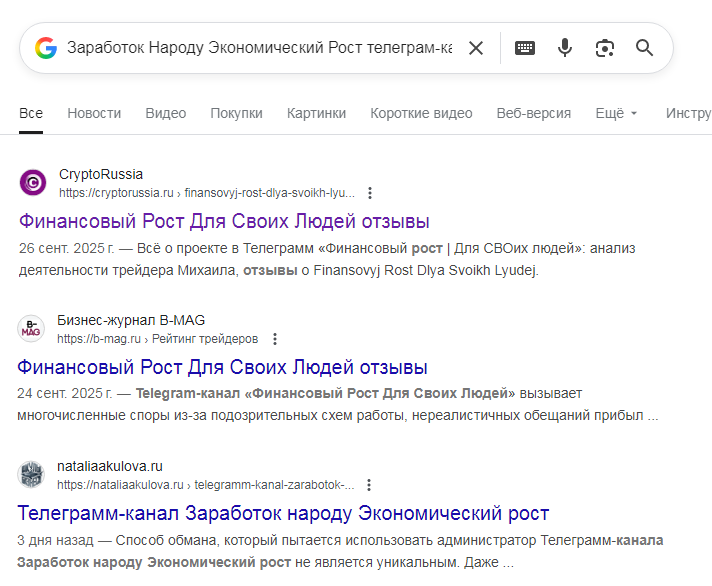Open the Покупки tab

pos(236,113)
